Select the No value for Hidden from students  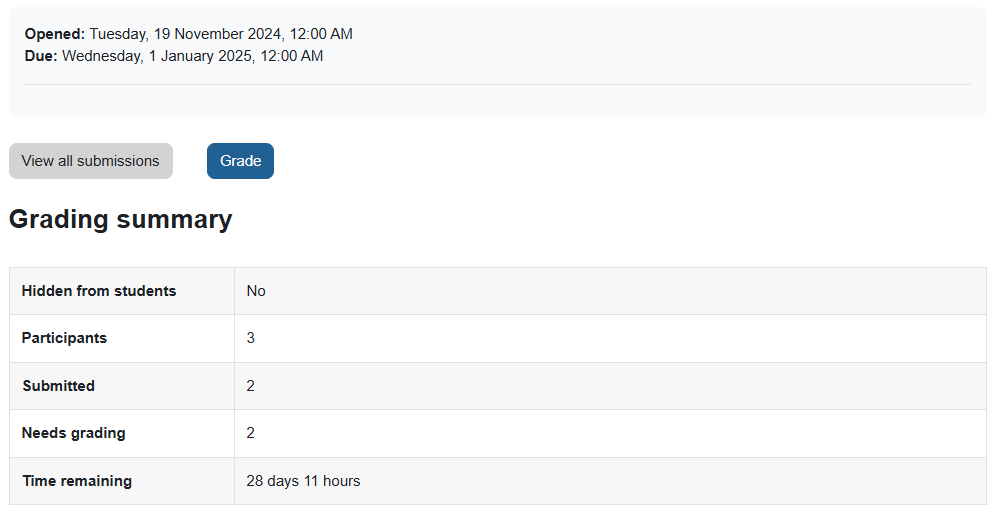[x=256, y=291]
